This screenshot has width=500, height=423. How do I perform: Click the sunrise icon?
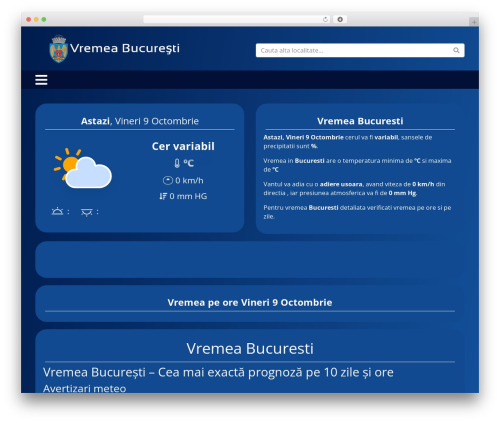[57, 211]
